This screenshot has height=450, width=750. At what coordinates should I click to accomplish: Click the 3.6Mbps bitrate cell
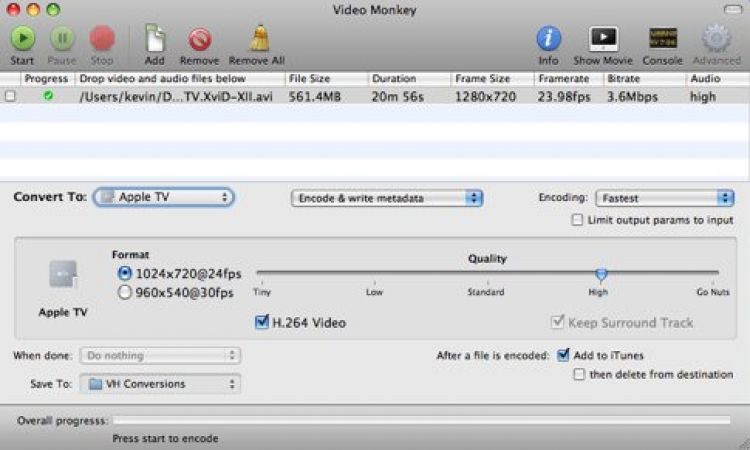click(x=632, y=97)
